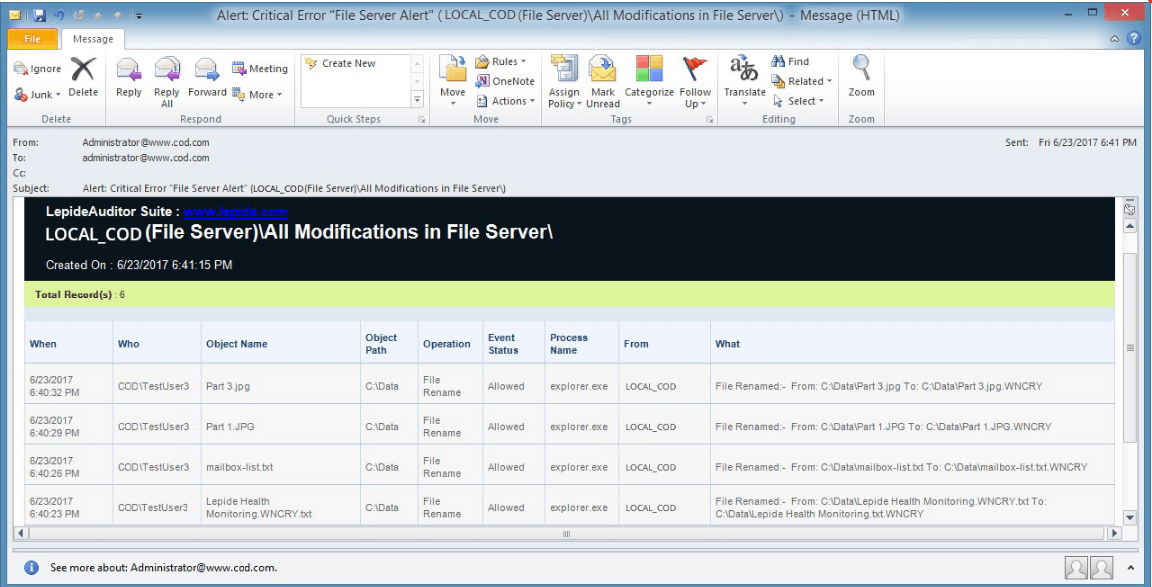Click Find in the Editing group
The height and width of the screenshot is (587, 1152).
[790, 62]
